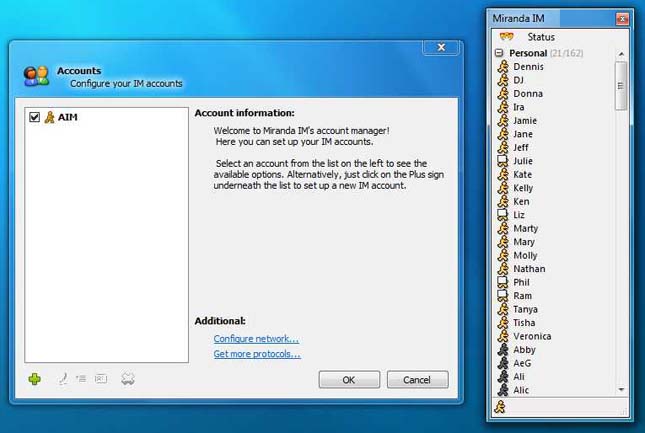Click the Miranda IM title bar
Viewport: 645px width, 433px height.
[x=551, y=19]
